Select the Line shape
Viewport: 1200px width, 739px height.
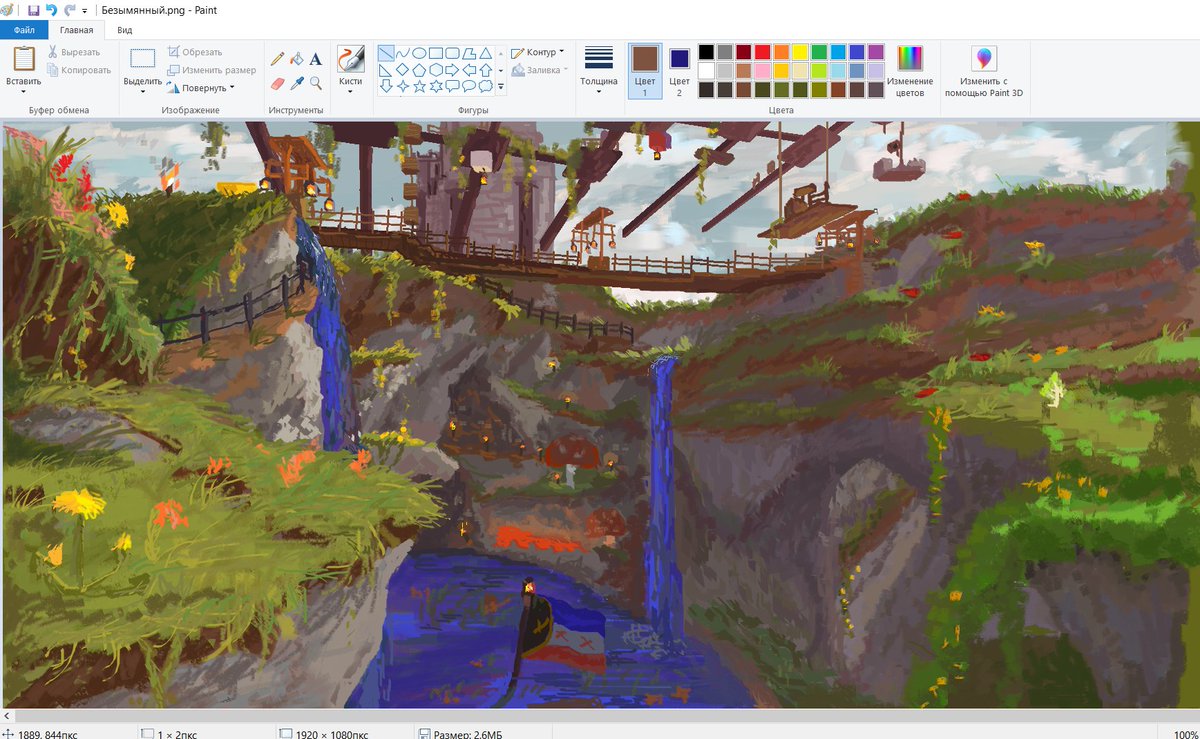tap(386, 53)
